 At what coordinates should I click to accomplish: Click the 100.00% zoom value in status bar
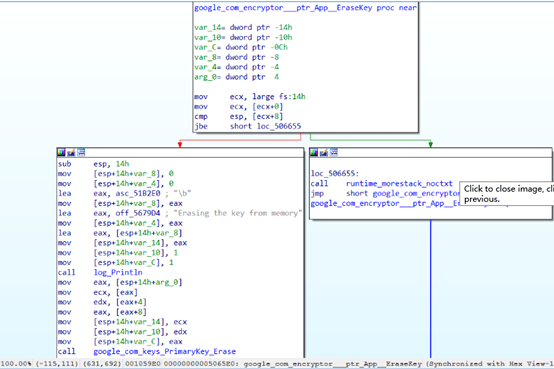17,364
